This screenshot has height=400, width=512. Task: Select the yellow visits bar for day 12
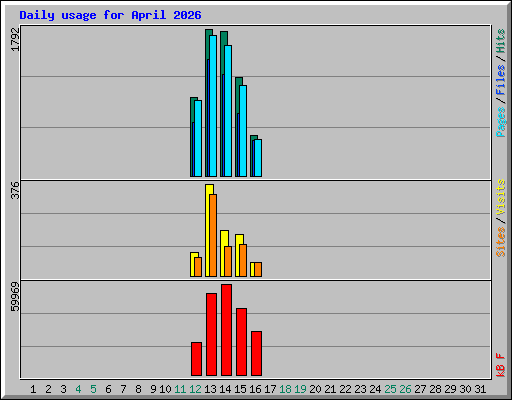coord(192,264)
